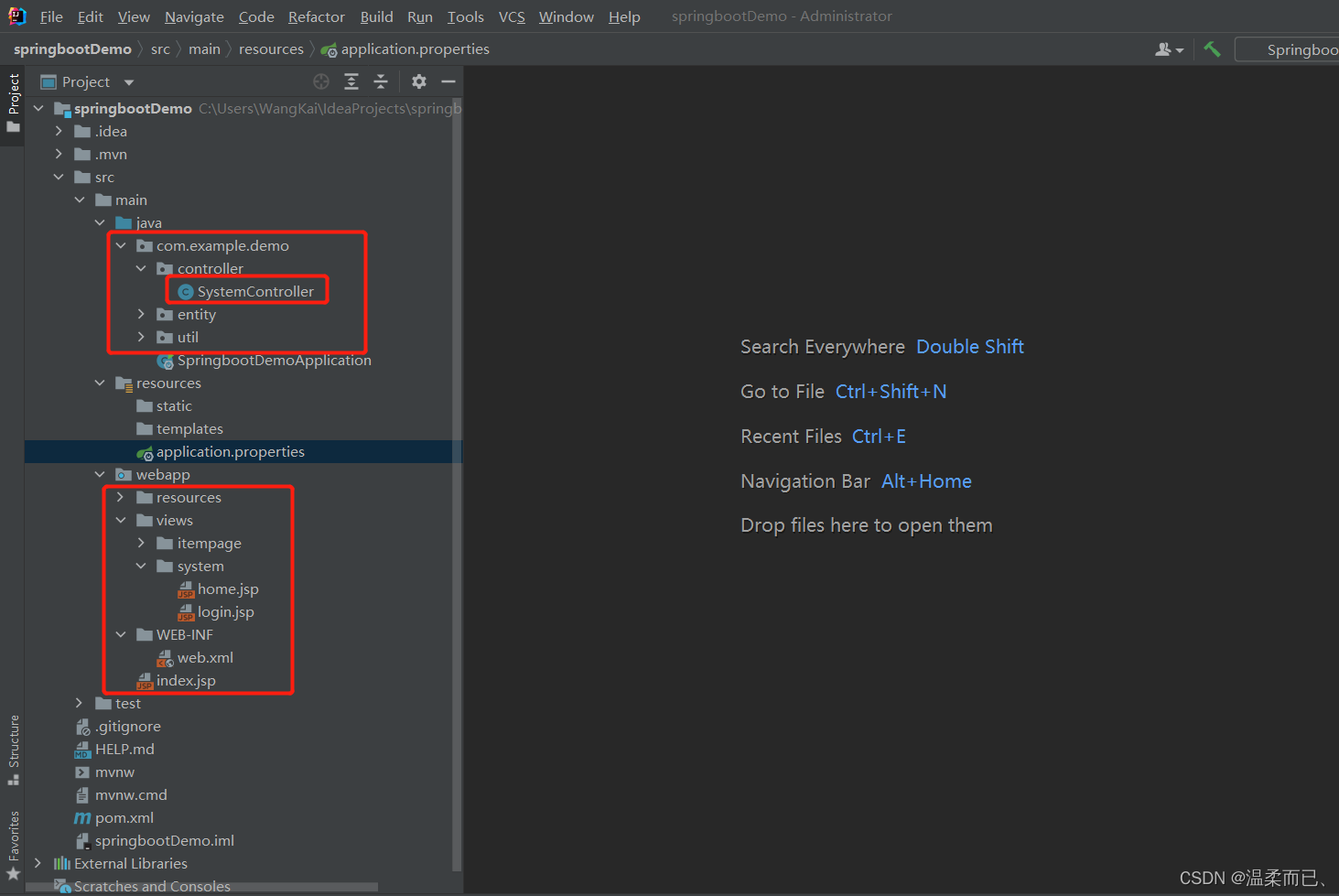Open the Code menu
Screen dimensions: 1339x896
pos(256,16)
